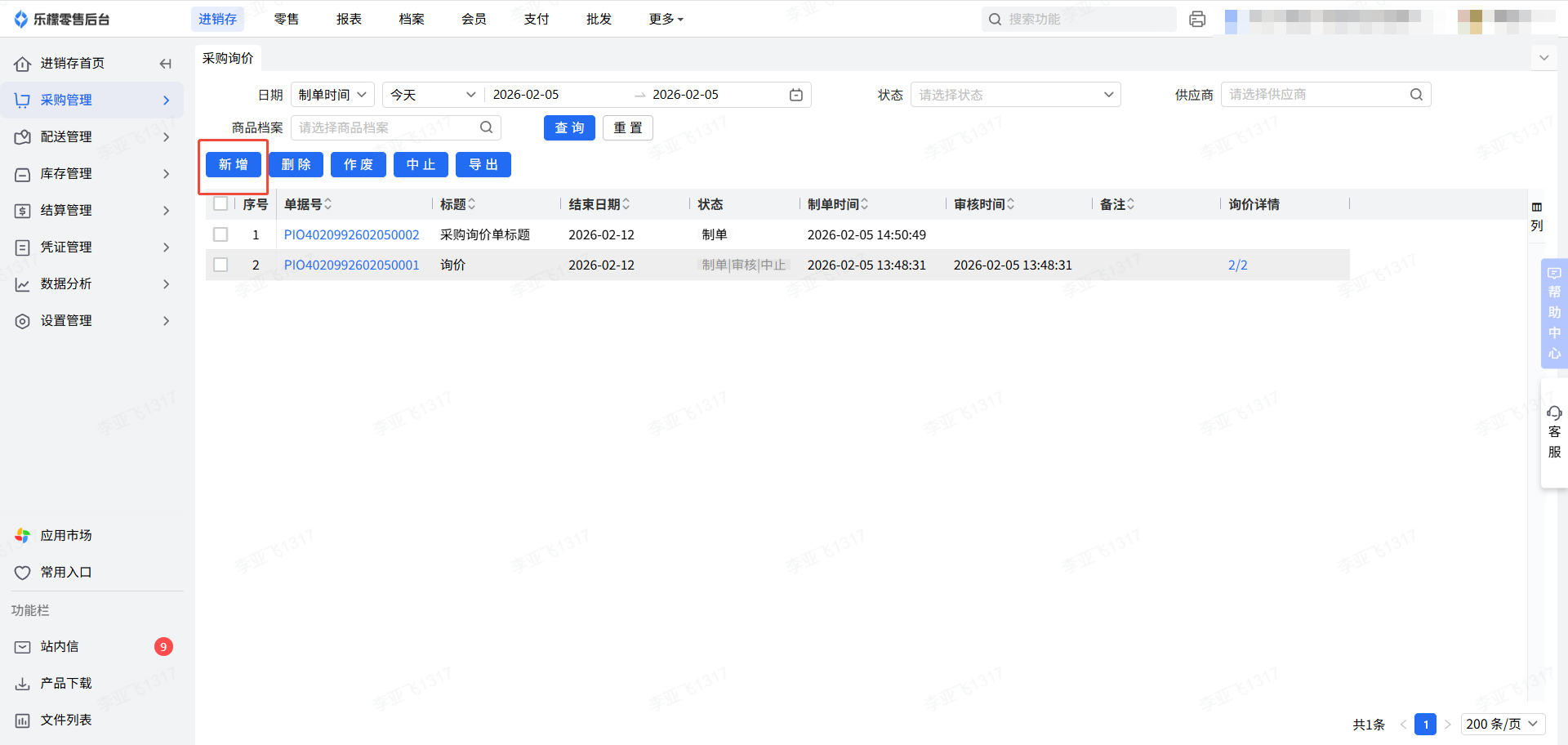Switch to the 零售 top menu
Image resolution: width=1568 pixels, height=745 pixels.
286,19
